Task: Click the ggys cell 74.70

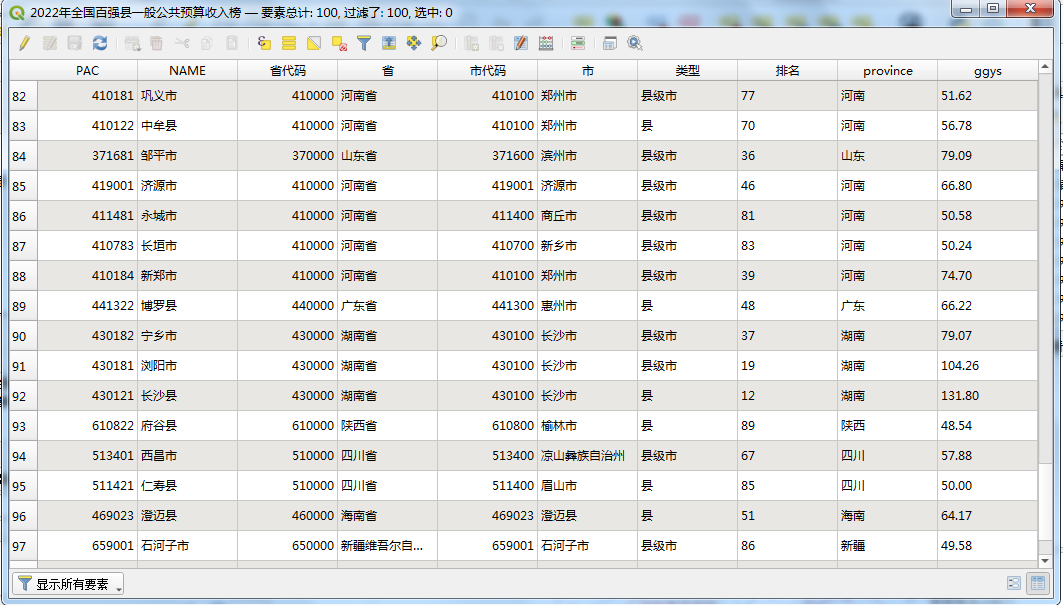Action: coord(987,275)
